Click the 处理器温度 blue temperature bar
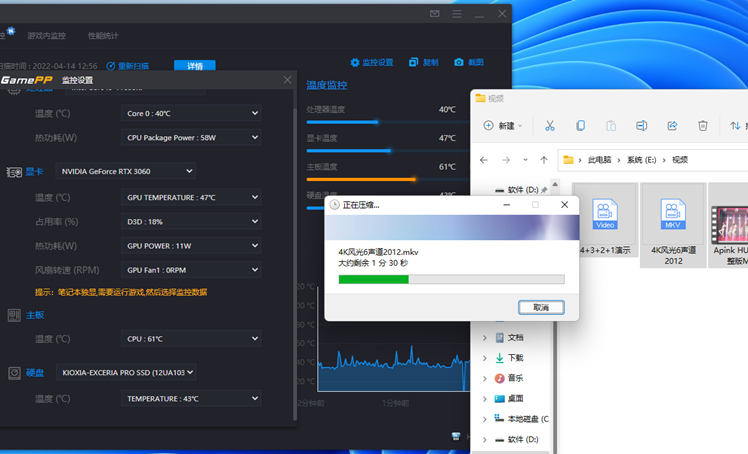The image size is (748, 454). 342,122
